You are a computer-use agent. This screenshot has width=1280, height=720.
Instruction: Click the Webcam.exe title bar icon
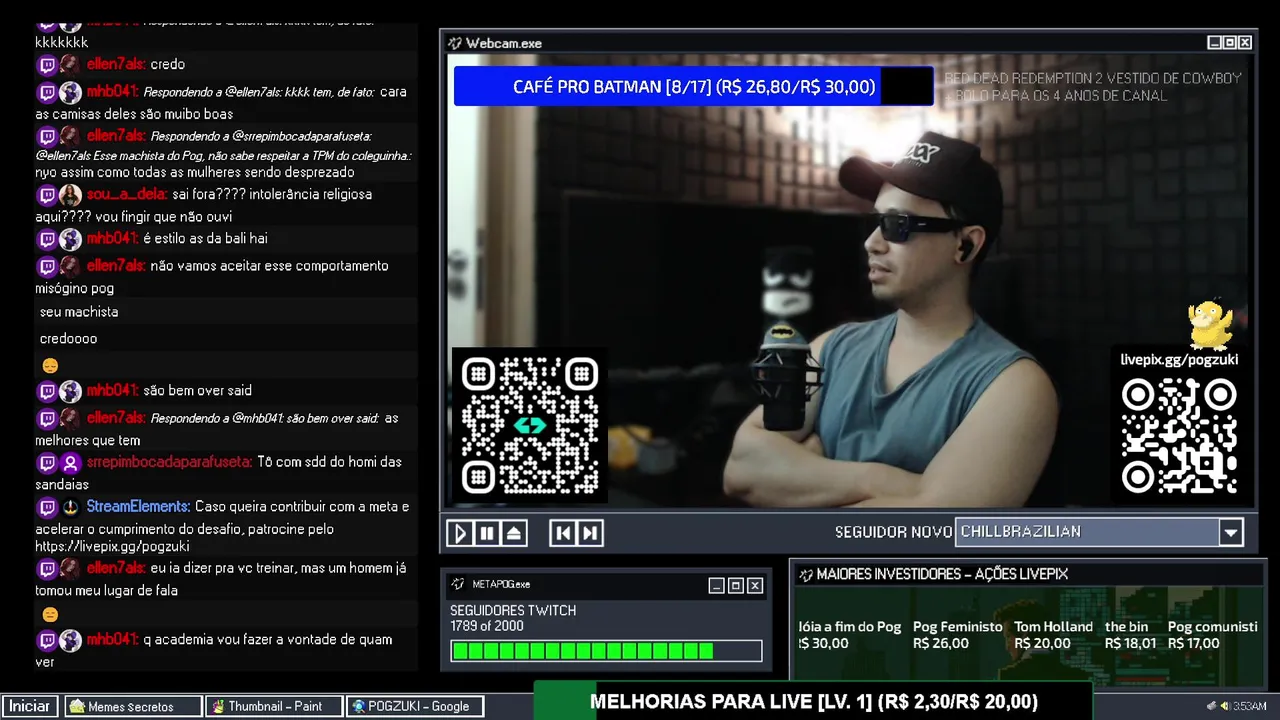(455, 43)
